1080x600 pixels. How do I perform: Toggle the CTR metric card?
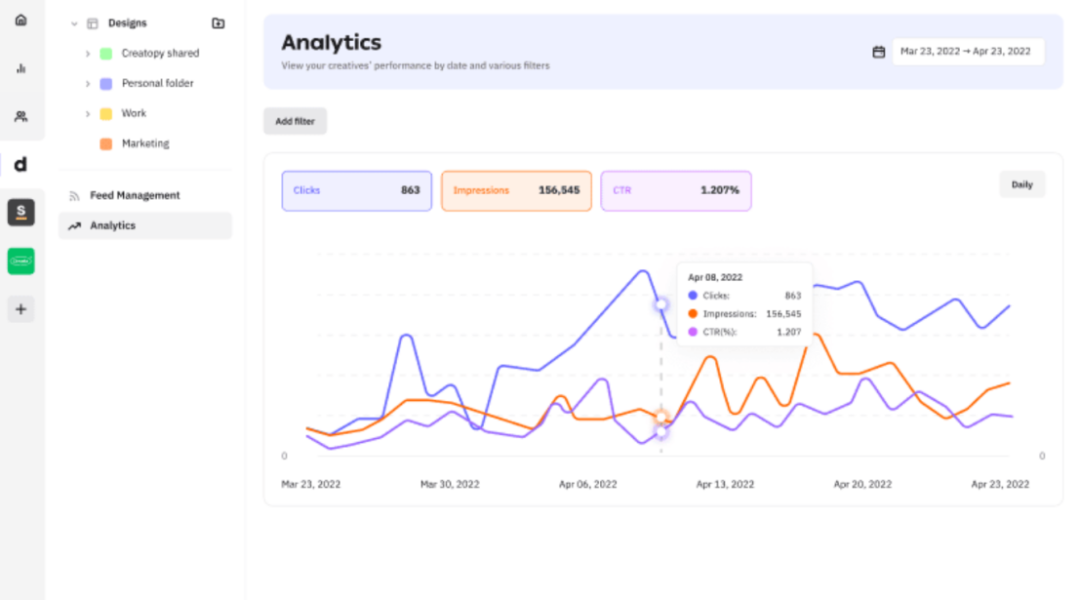[676, 191]
